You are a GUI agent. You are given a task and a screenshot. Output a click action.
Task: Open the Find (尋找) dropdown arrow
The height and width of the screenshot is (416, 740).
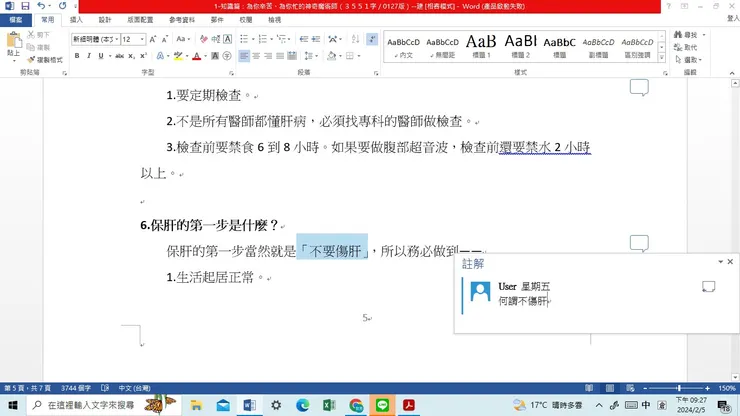pyautogui.click(x=704, y=35)
